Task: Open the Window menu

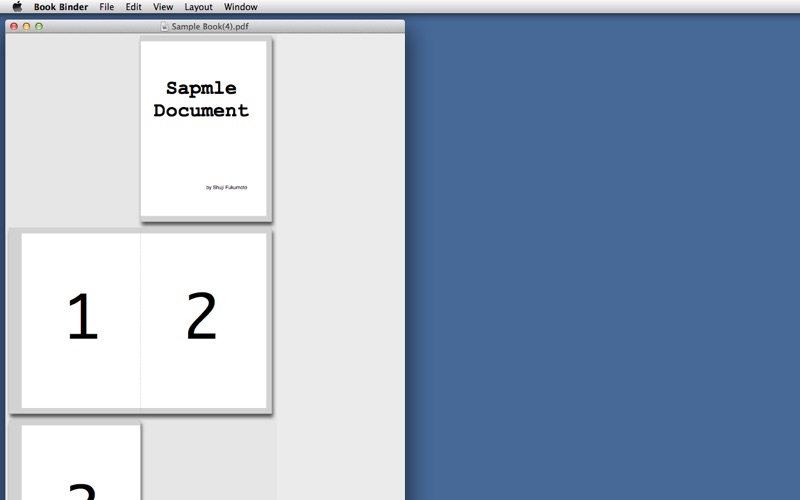Action: click(240, 7)
